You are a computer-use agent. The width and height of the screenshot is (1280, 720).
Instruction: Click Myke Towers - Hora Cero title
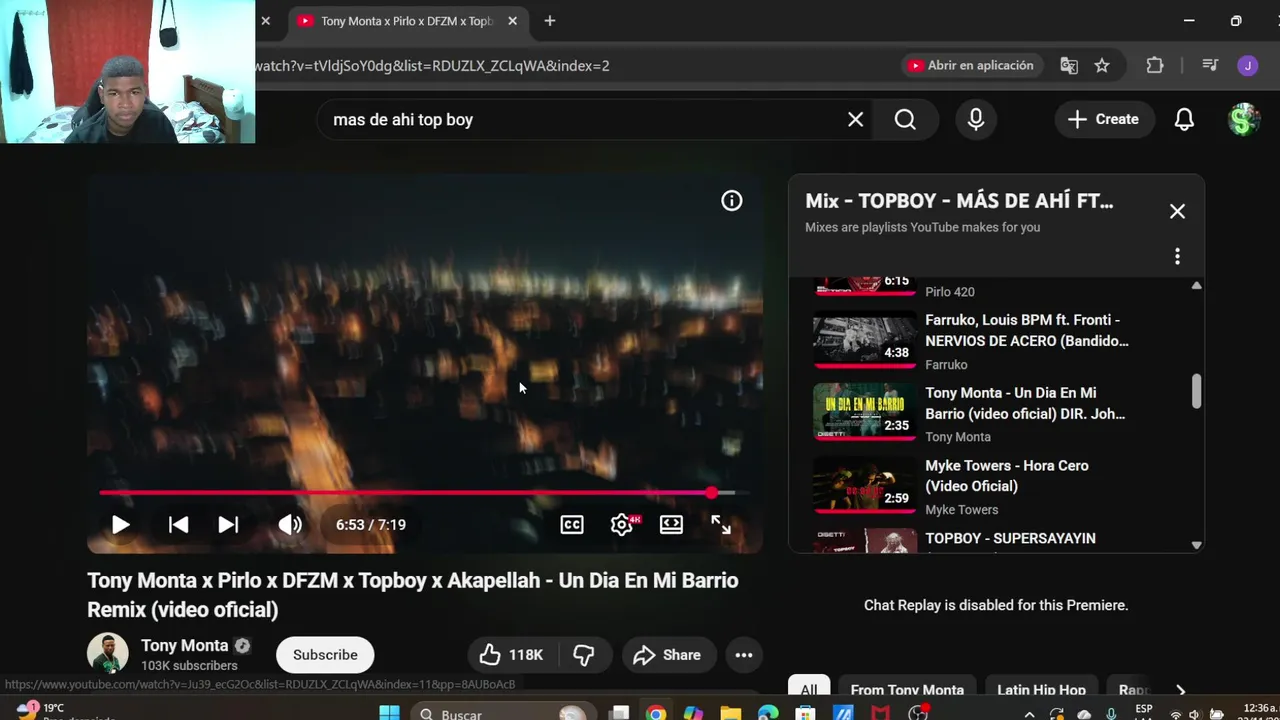click(x=1007, y=476)
